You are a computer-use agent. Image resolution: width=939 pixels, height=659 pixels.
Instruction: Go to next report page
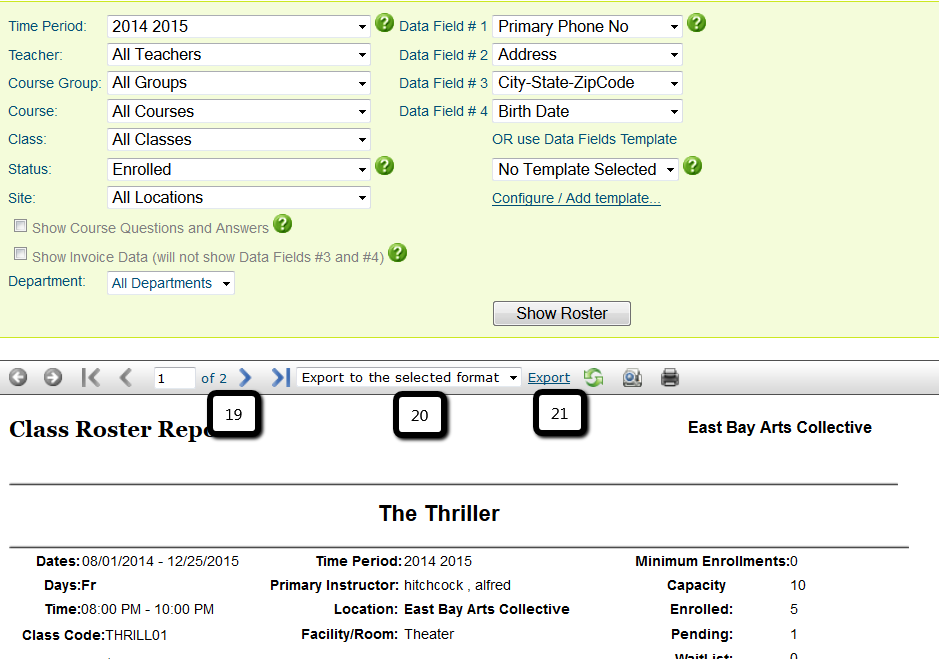click(x=246, y=377)
